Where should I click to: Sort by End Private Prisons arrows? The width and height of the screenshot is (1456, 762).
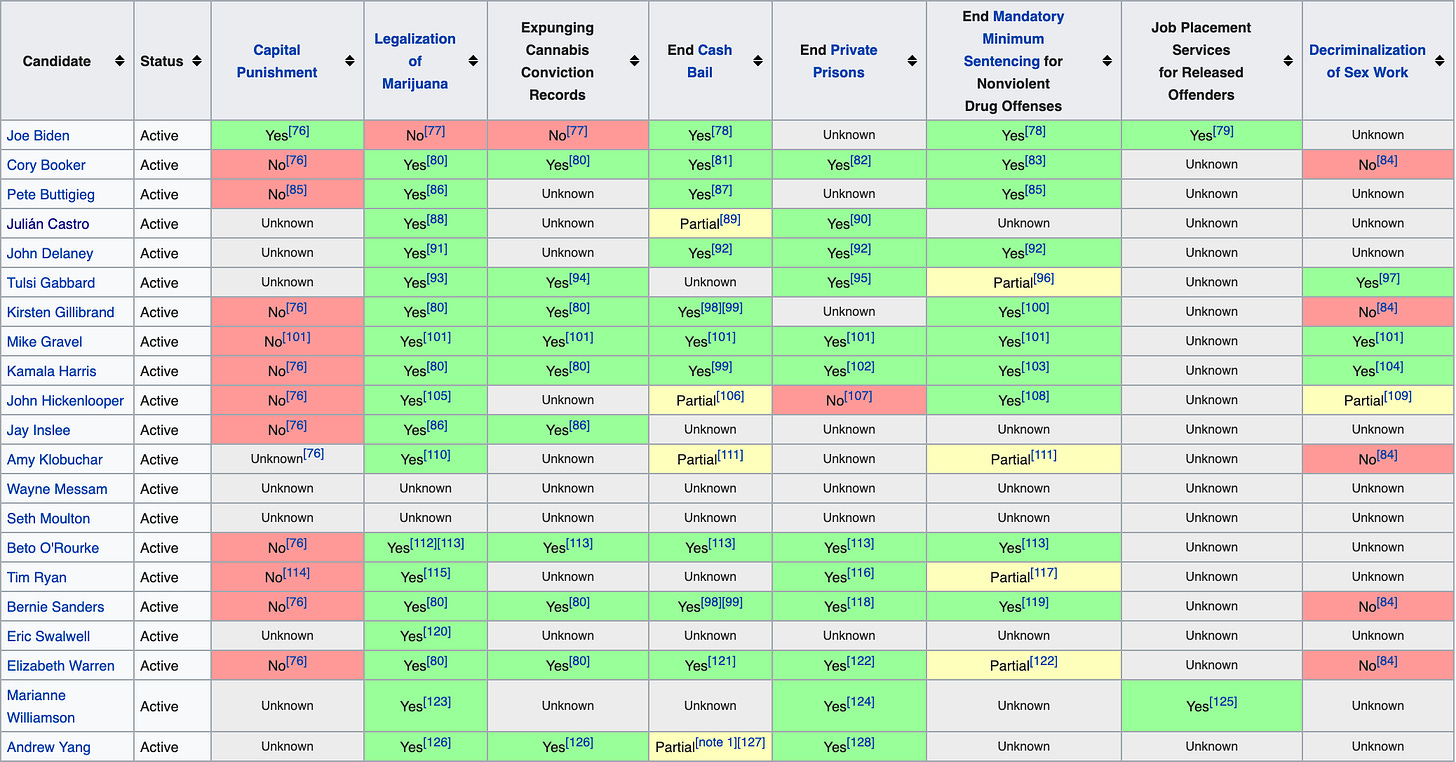click(913, 61)
